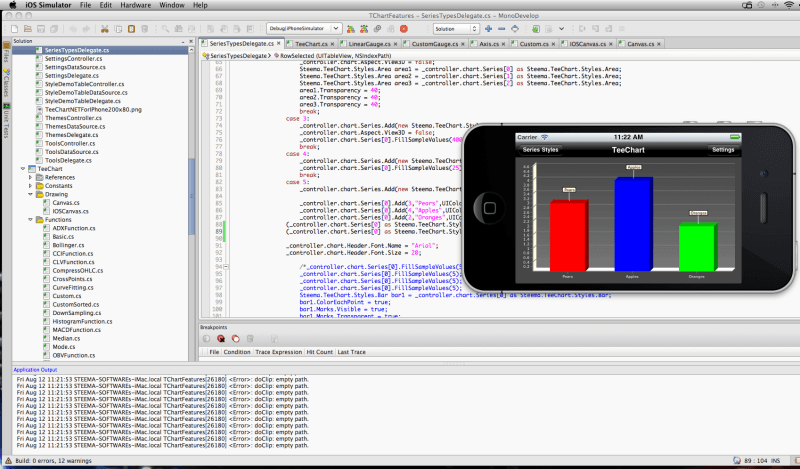Click the Toggle breakpoint red circle icon

235,338
